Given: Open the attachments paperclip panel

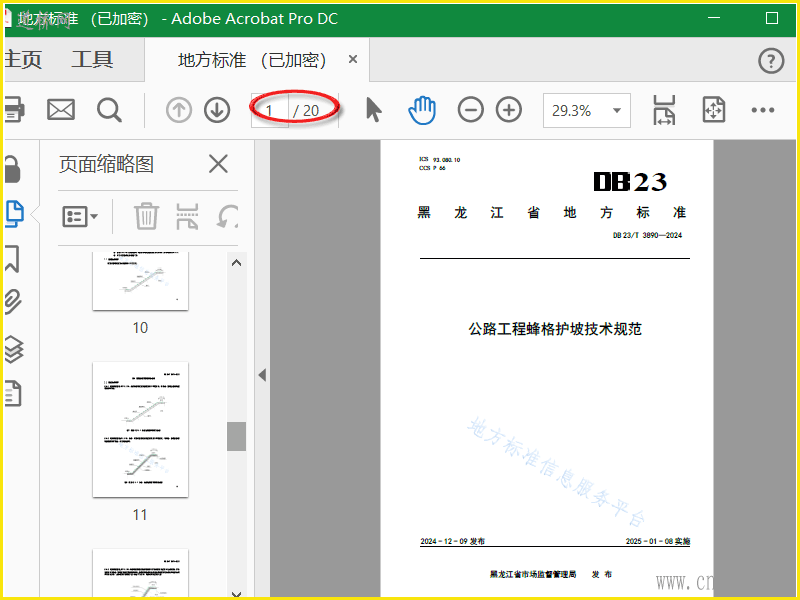Looking at the screenshot, I should (13, 302).
